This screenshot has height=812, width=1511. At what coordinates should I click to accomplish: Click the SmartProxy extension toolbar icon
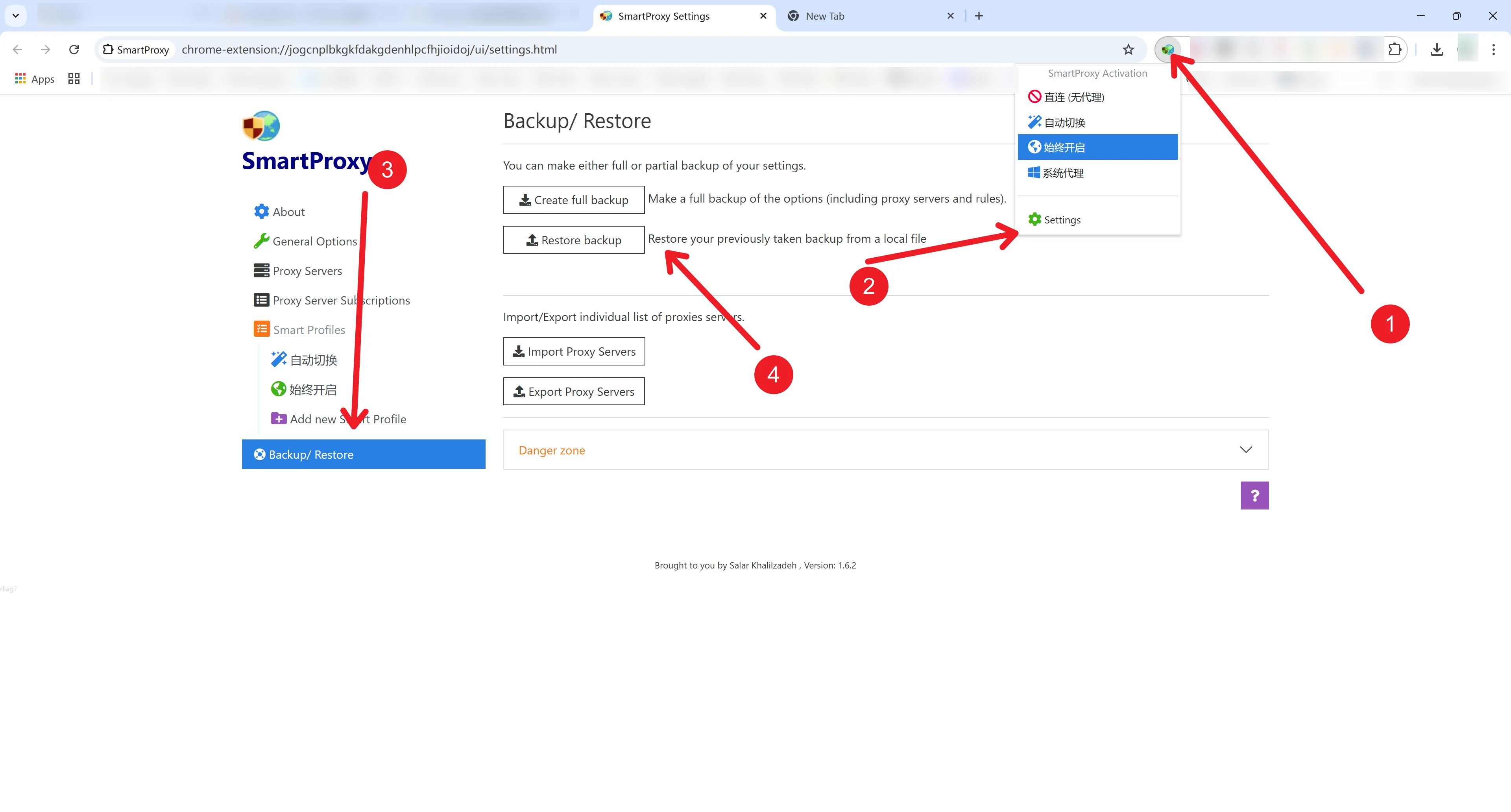1167,49
